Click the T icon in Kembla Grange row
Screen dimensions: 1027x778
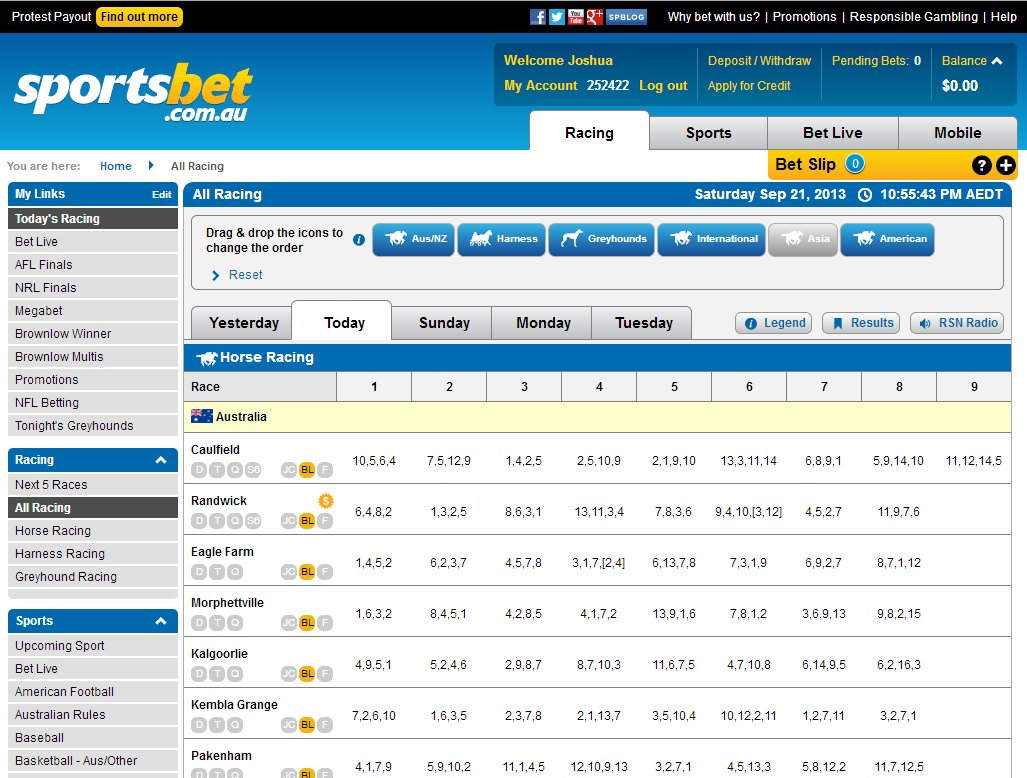coord(217,725)
